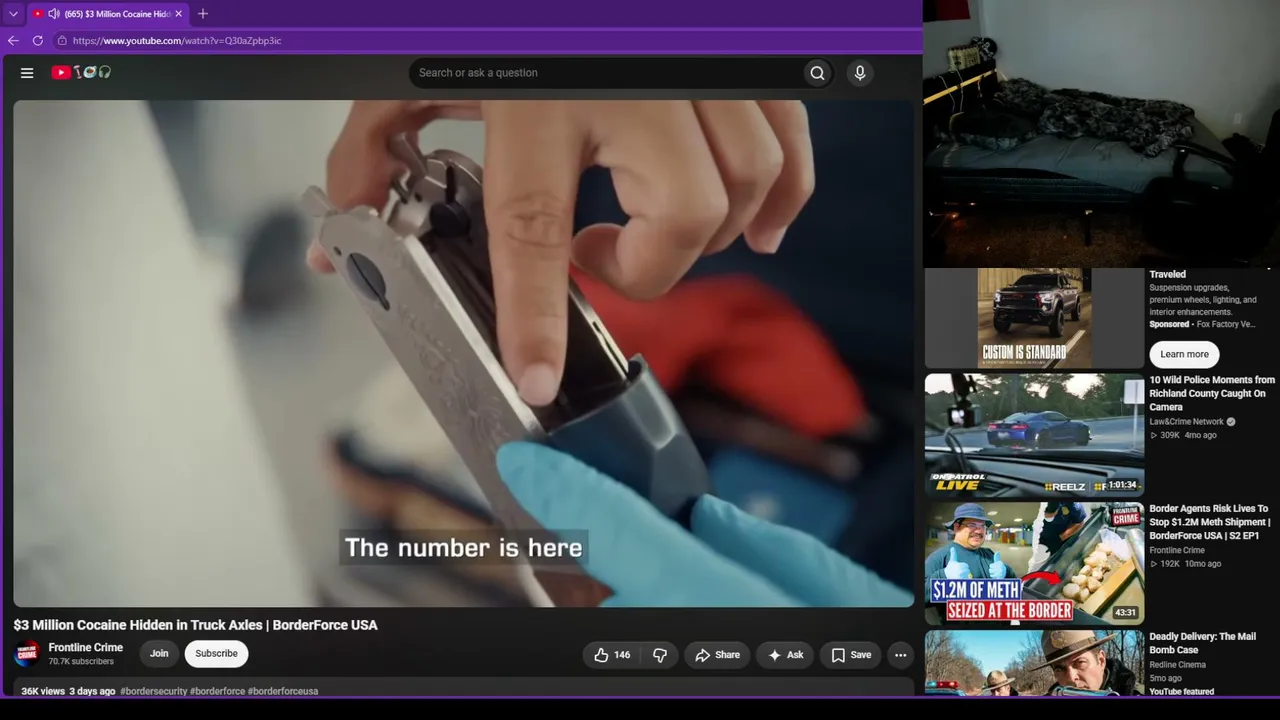This screenshot has width=1280, height=720.
Task: Click the '36K views 3 days ago' text
Action: [x=68, y=691]
